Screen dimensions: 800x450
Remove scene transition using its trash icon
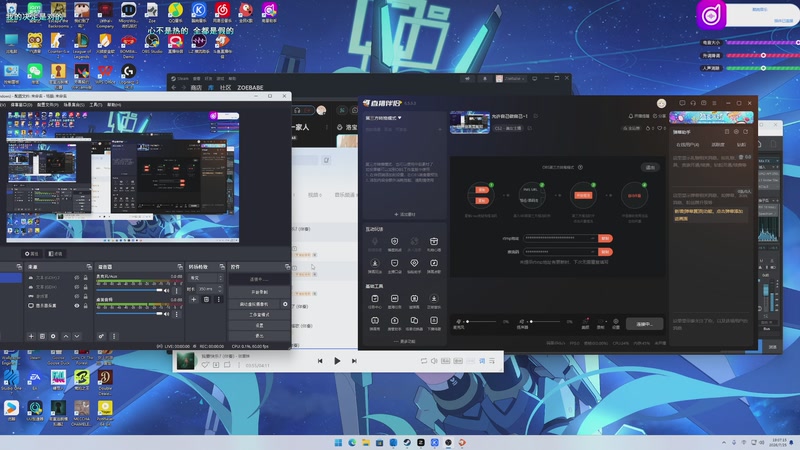click(x=206, y=299)
